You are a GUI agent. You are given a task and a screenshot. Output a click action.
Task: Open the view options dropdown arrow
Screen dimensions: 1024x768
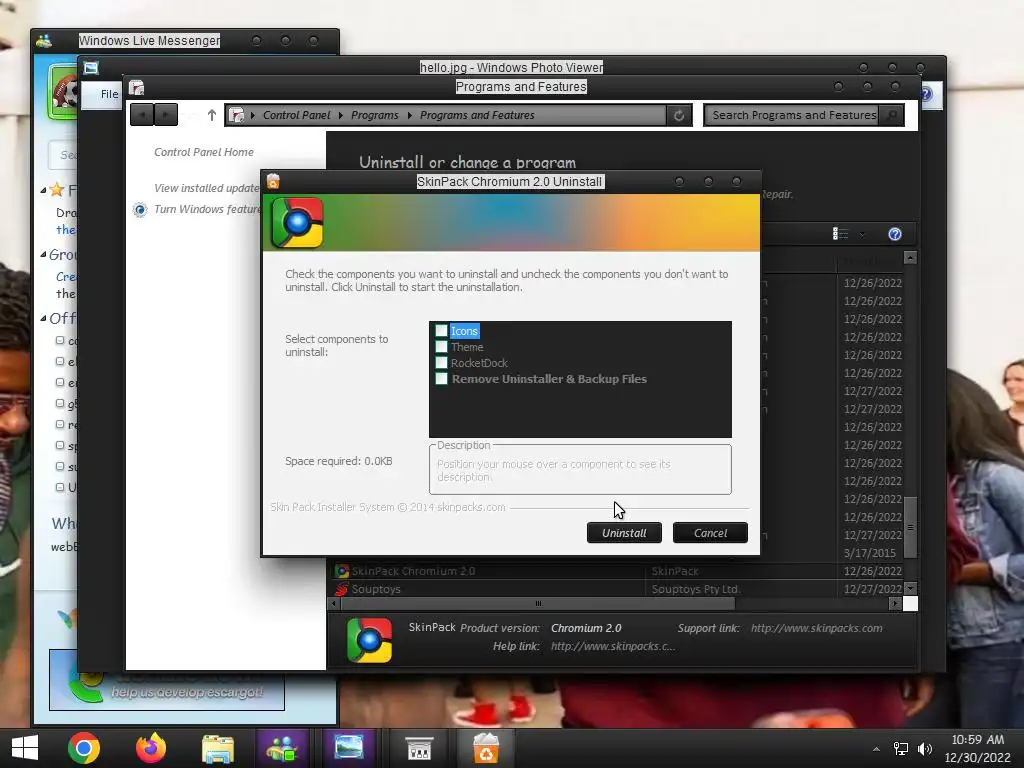point(862,234)
